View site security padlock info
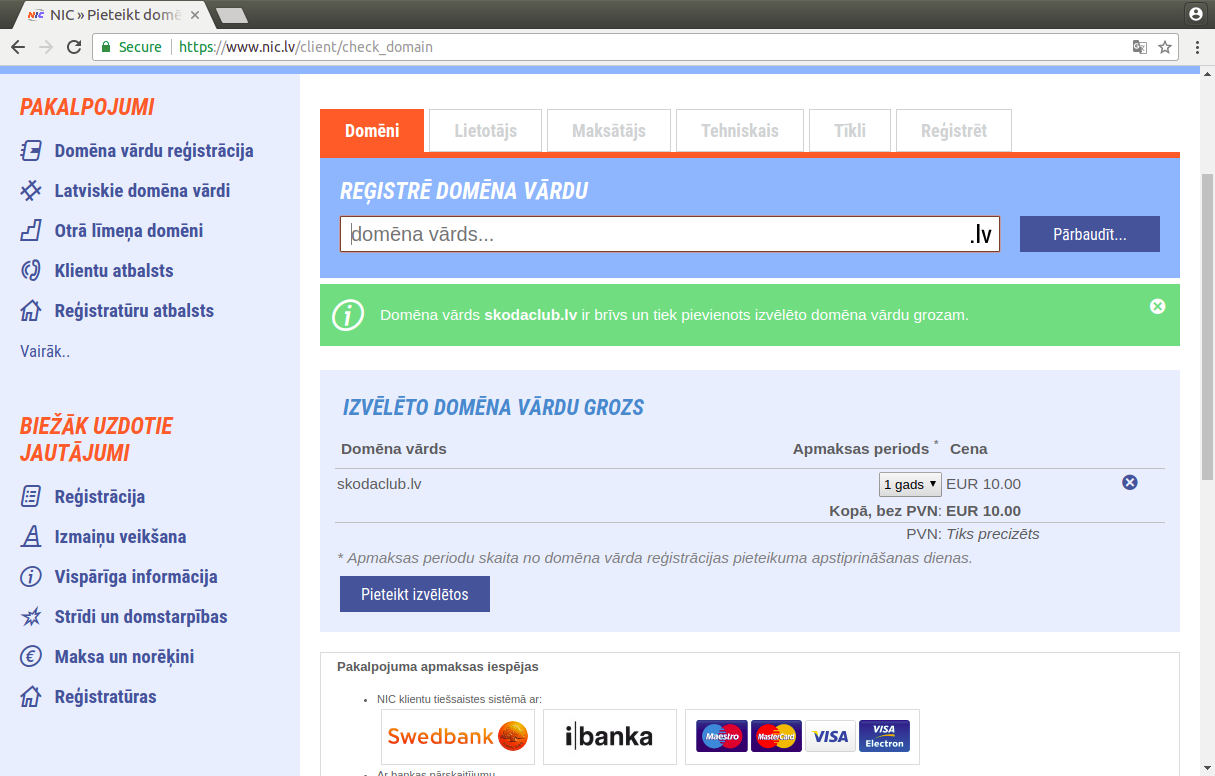Screen dimensions: 1215x776 (106, 47)
